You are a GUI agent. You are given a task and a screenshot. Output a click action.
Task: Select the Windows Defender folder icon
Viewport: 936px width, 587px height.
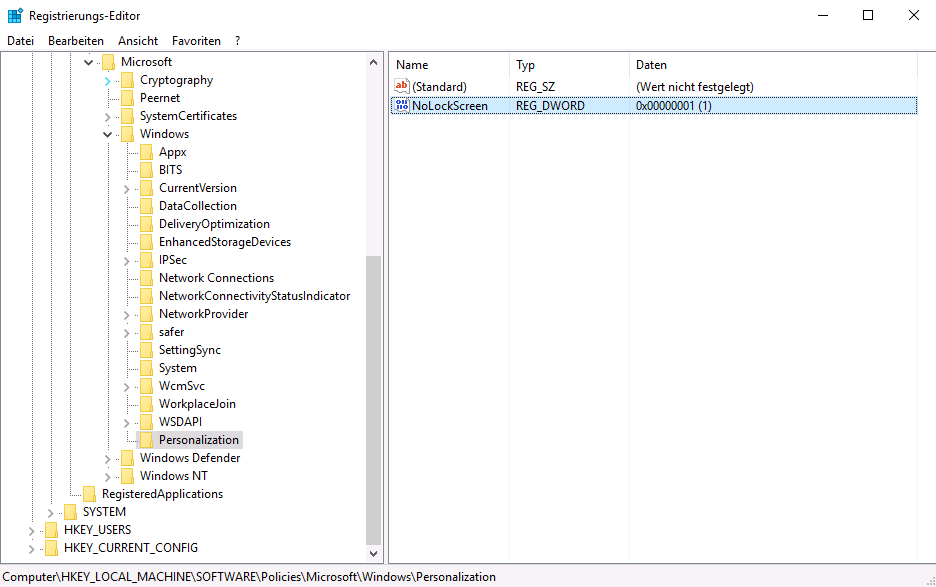[127, 457]
